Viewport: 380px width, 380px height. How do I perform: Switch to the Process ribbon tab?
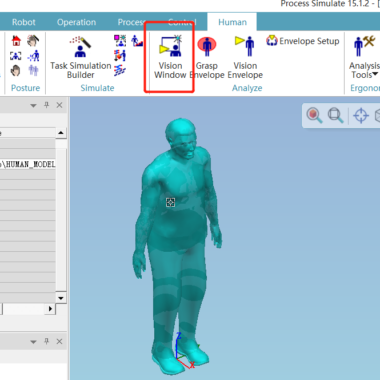131,22
